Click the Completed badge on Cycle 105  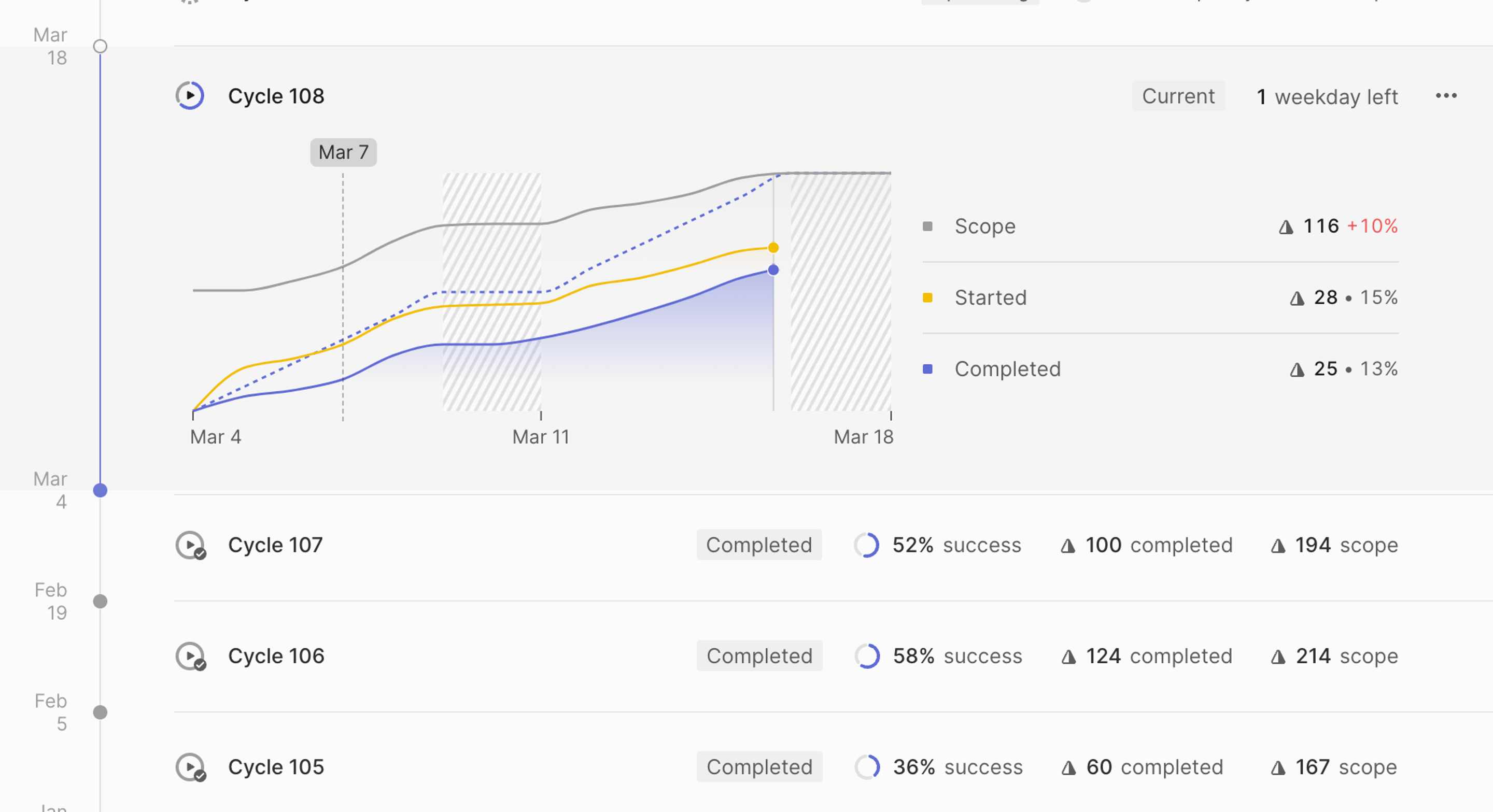pos(759,767)
